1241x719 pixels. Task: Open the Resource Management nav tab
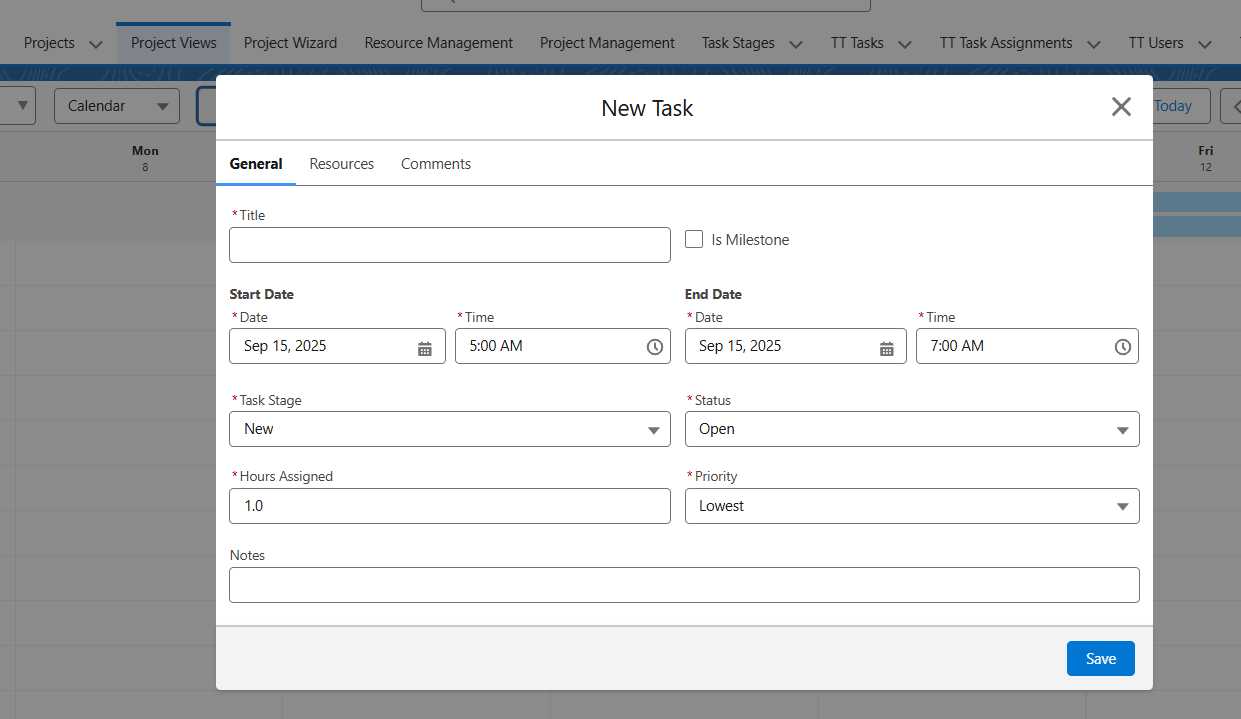[438, 43]
